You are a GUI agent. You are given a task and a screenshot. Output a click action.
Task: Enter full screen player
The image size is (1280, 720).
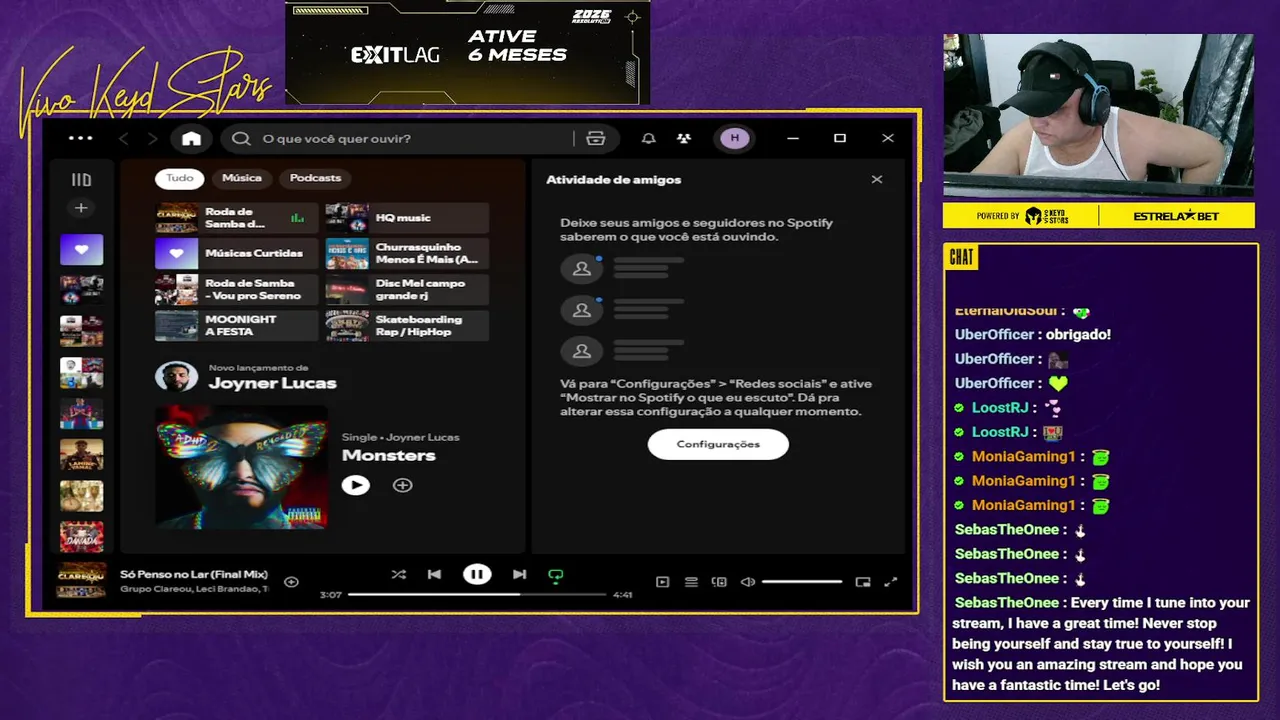pos(891,582)
